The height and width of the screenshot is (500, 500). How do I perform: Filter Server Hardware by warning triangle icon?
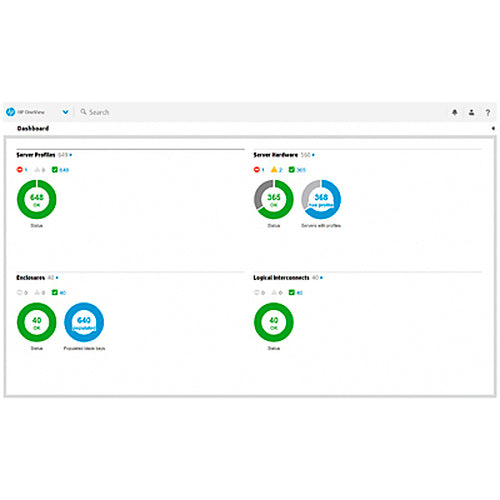274,170
